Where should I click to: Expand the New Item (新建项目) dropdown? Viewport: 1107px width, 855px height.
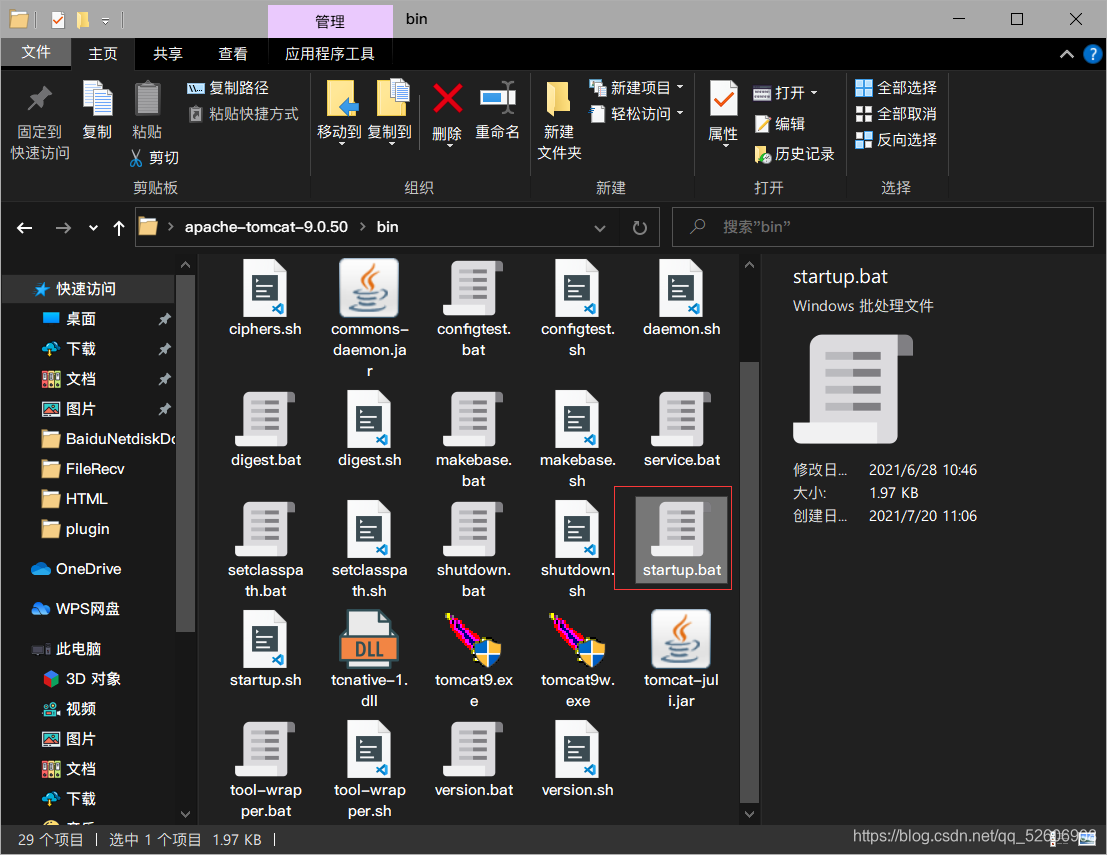(680, 88)
